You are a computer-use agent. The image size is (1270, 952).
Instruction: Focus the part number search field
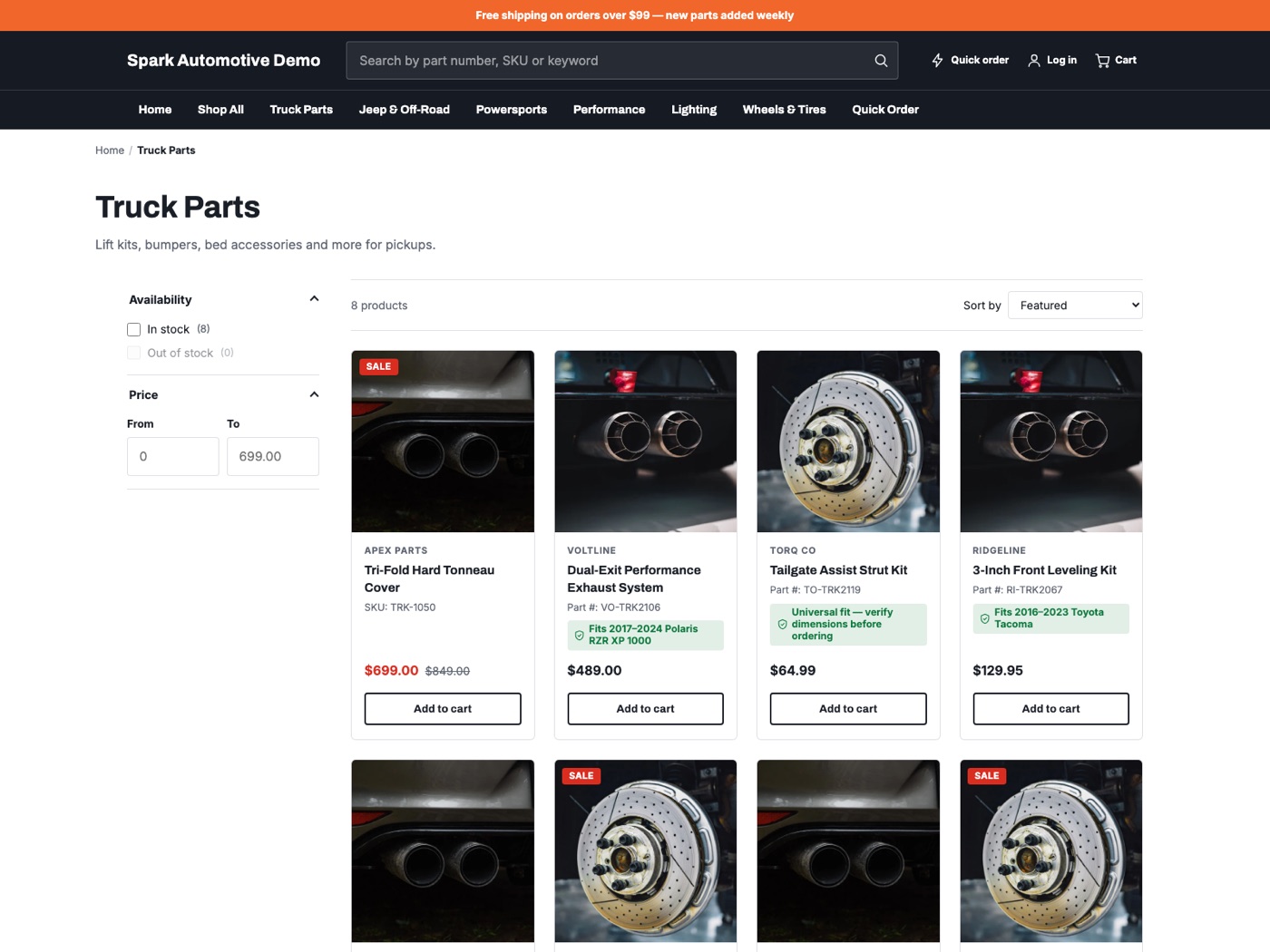(x=622, y=61)
